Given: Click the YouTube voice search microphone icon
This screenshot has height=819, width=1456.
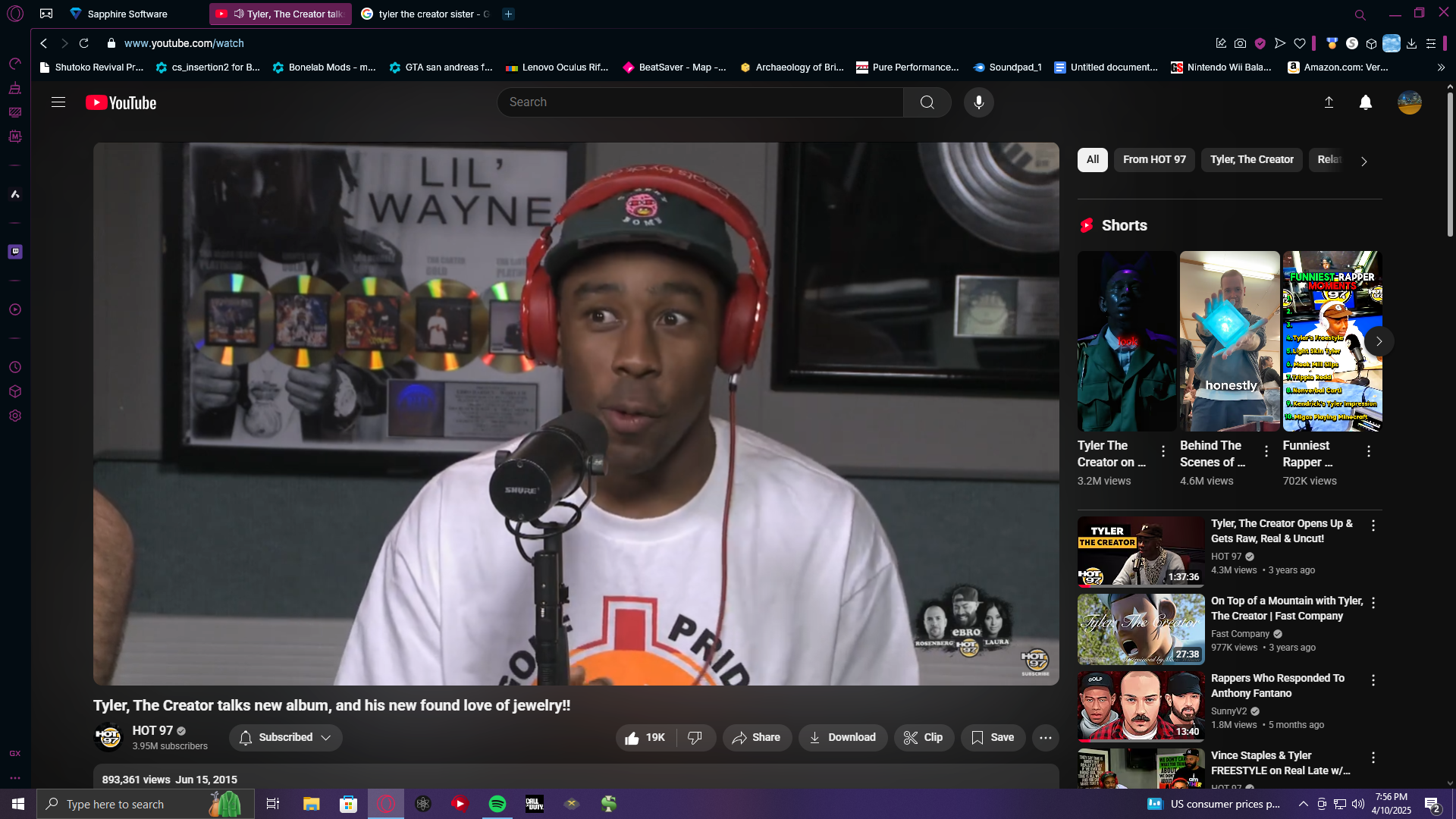Looking at the screenshot, I should coord(978,102).
